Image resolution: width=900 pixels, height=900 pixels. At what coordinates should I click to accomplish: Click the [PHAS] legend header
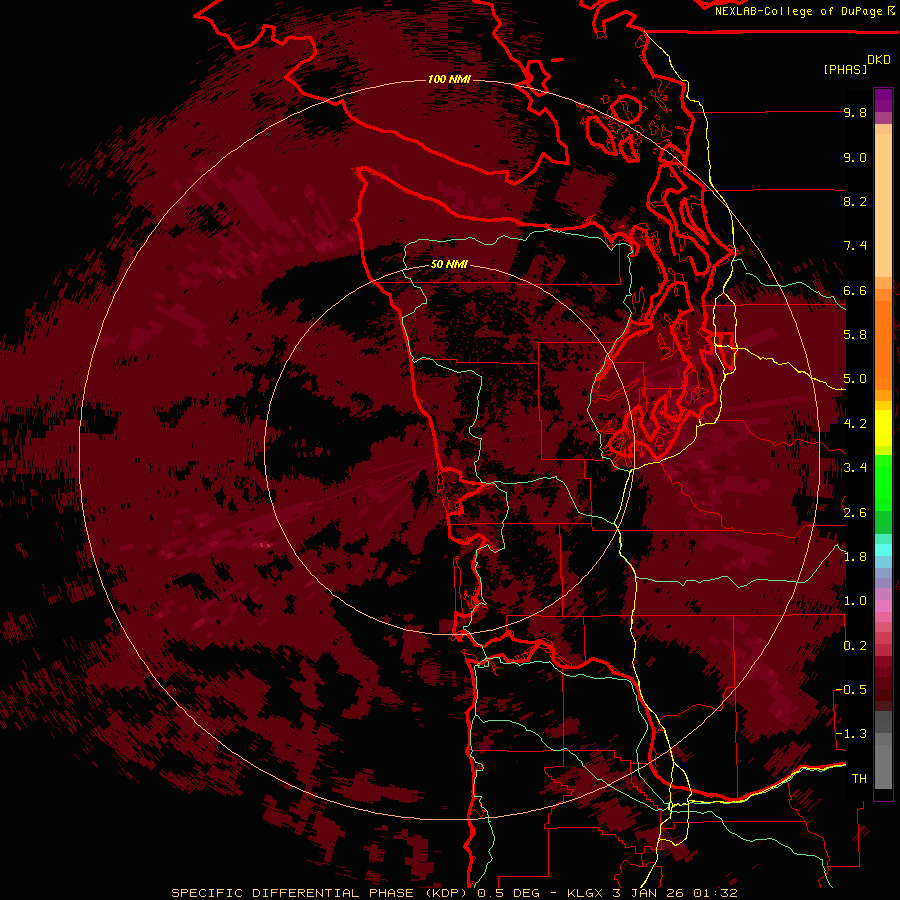click(x=845, y=70)
